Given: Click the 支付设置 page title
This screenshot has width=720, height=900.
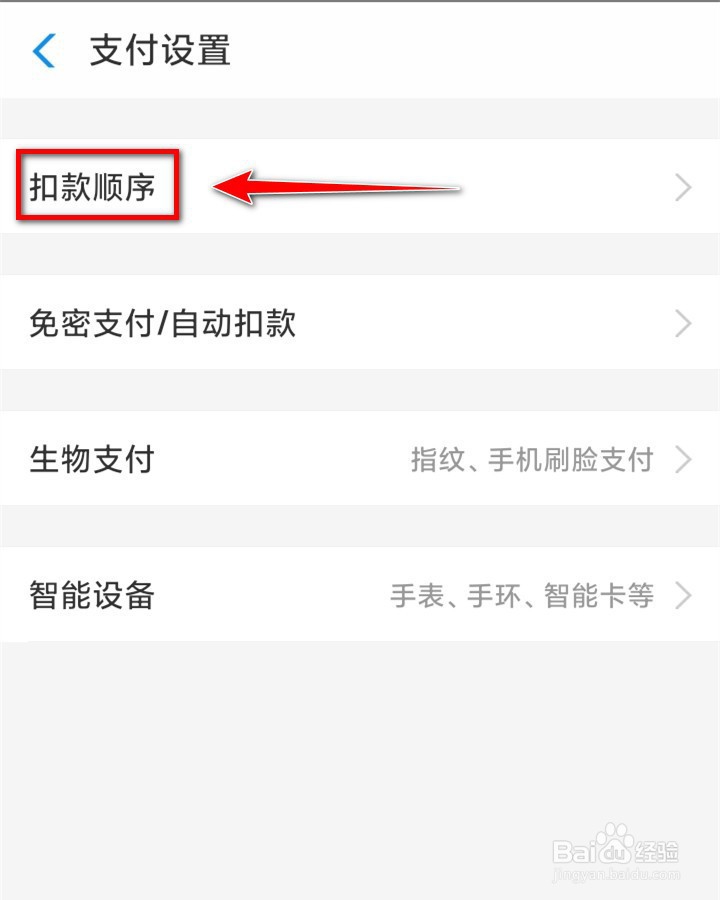Looking at the screenshot, I should [160, 51].
